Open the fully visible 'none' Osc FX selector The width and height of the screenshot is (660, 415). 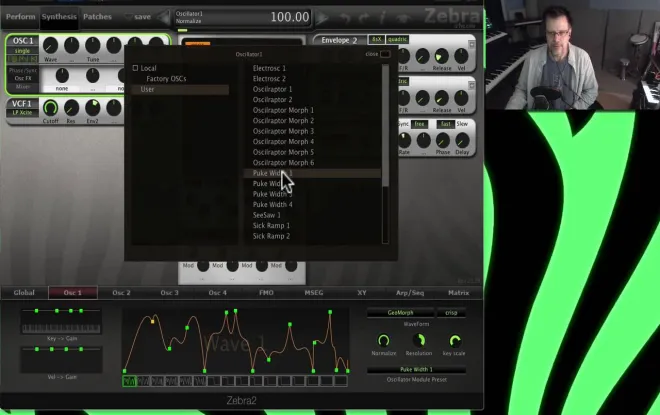point(62,88)
